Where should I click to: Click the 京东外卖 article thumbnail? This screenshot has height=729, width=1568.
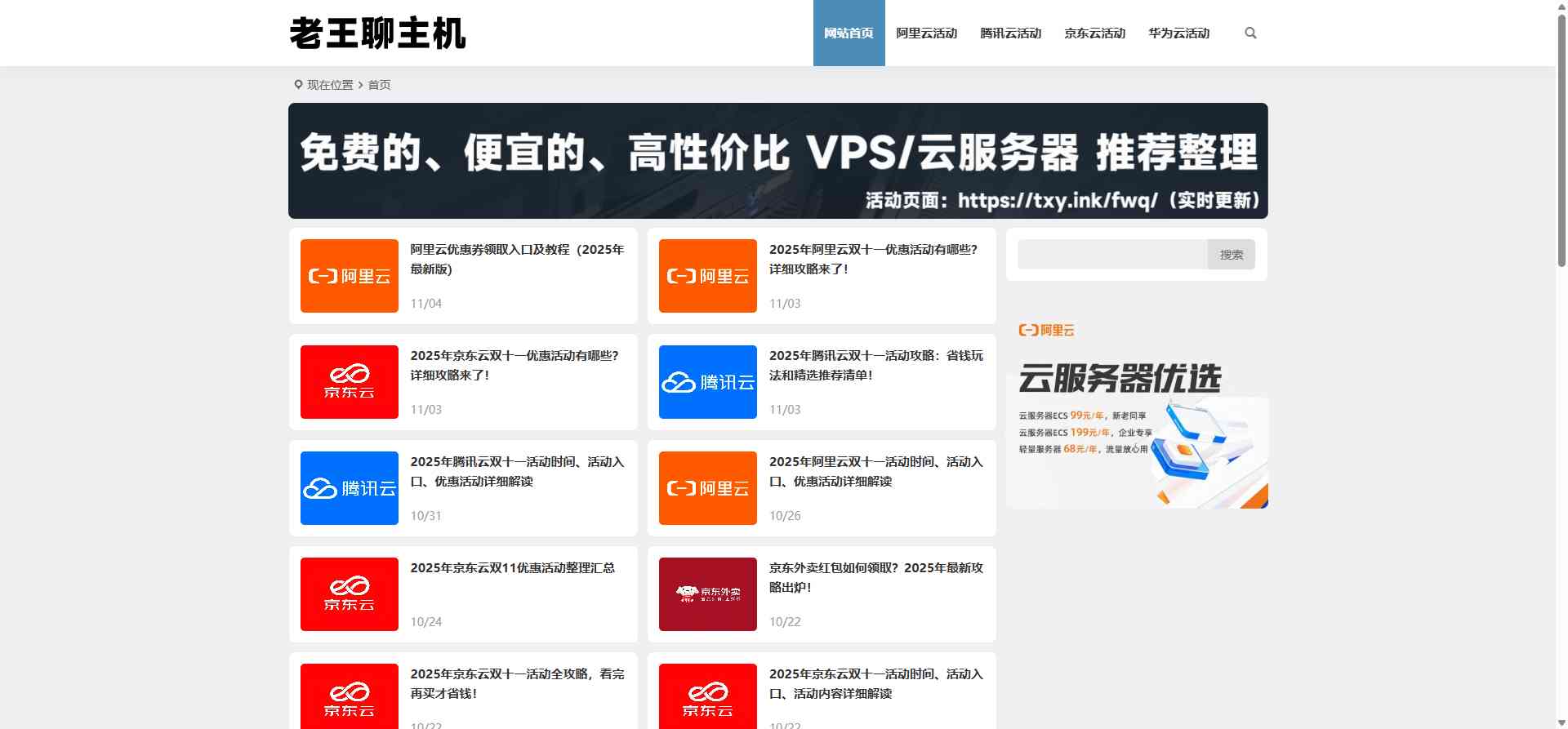707,594
